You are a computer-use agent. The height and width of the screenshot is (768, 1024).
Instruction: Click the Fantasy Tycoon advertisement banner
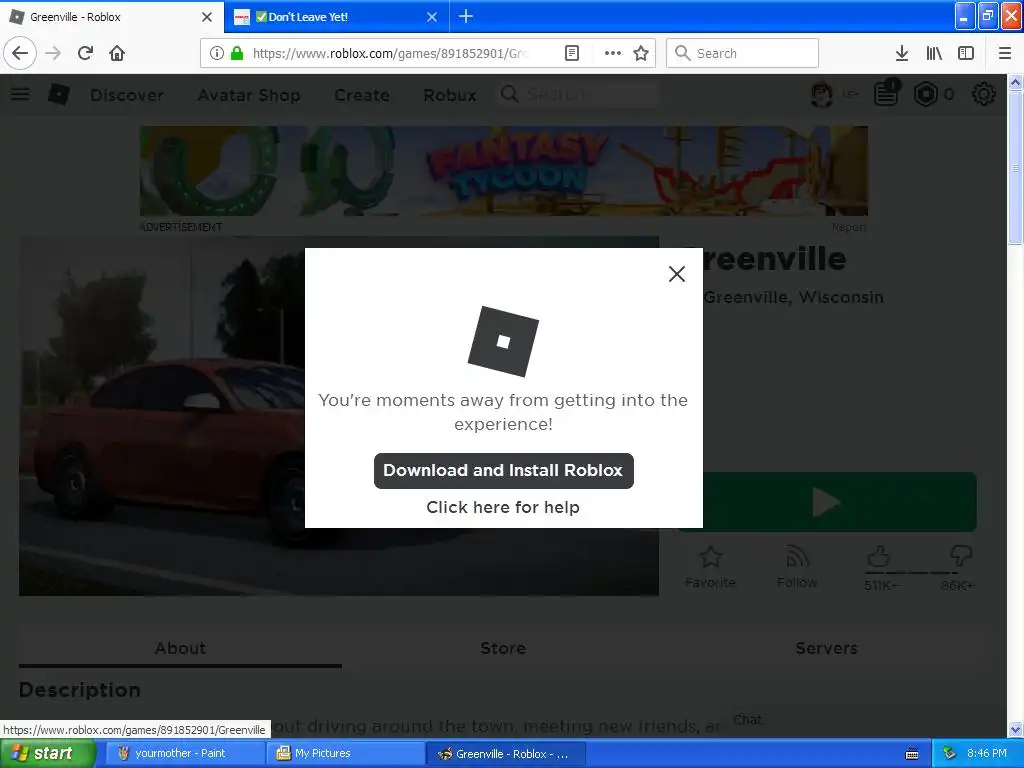(x=504, y=171)
